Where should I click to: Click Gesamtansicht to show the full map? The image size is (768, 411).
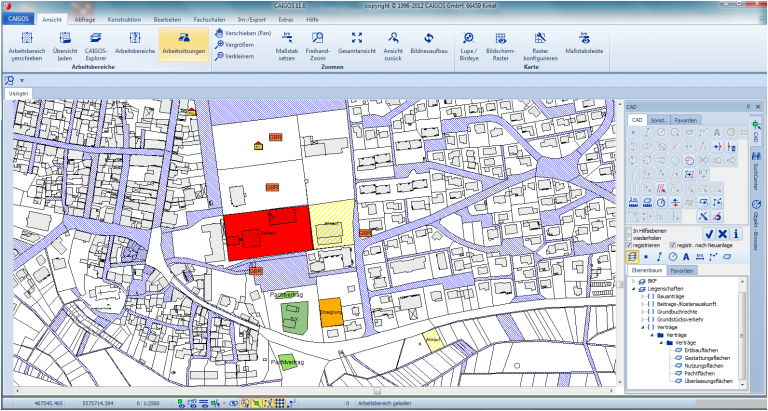tap(356, 42)
